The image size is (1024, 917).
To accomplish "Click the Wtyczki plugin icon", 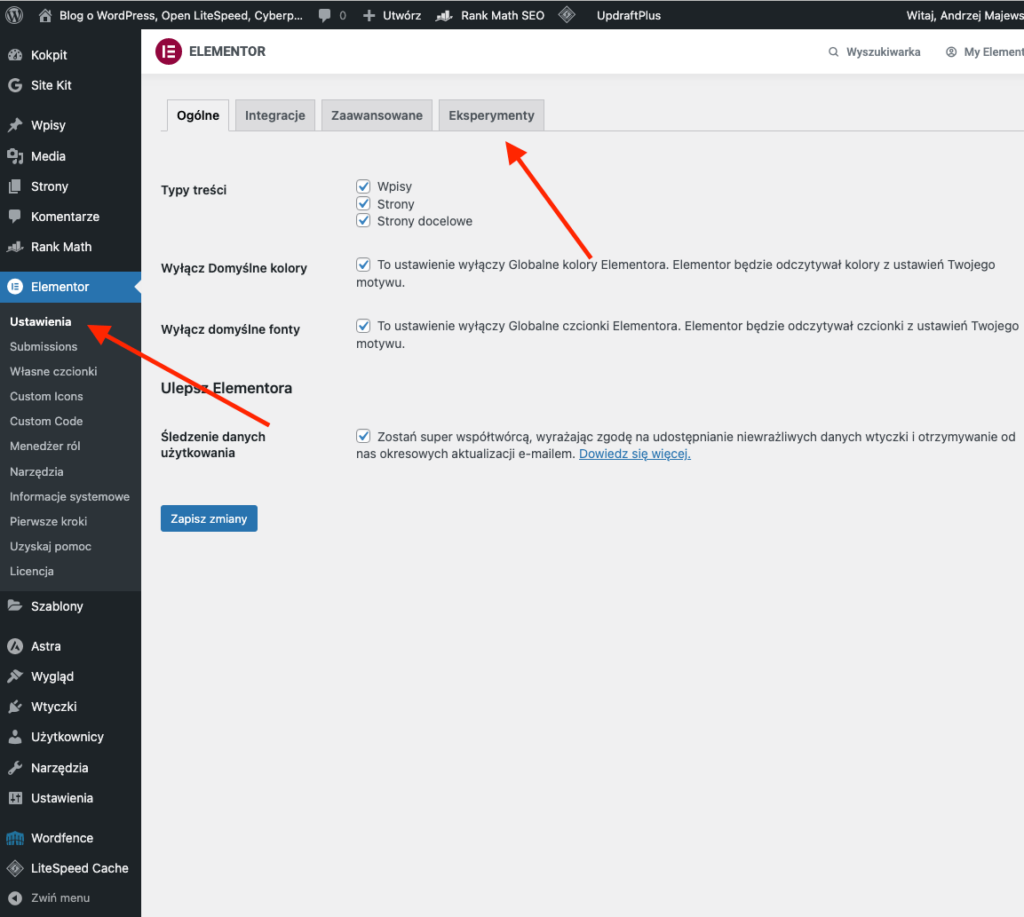I will [15, 706].
